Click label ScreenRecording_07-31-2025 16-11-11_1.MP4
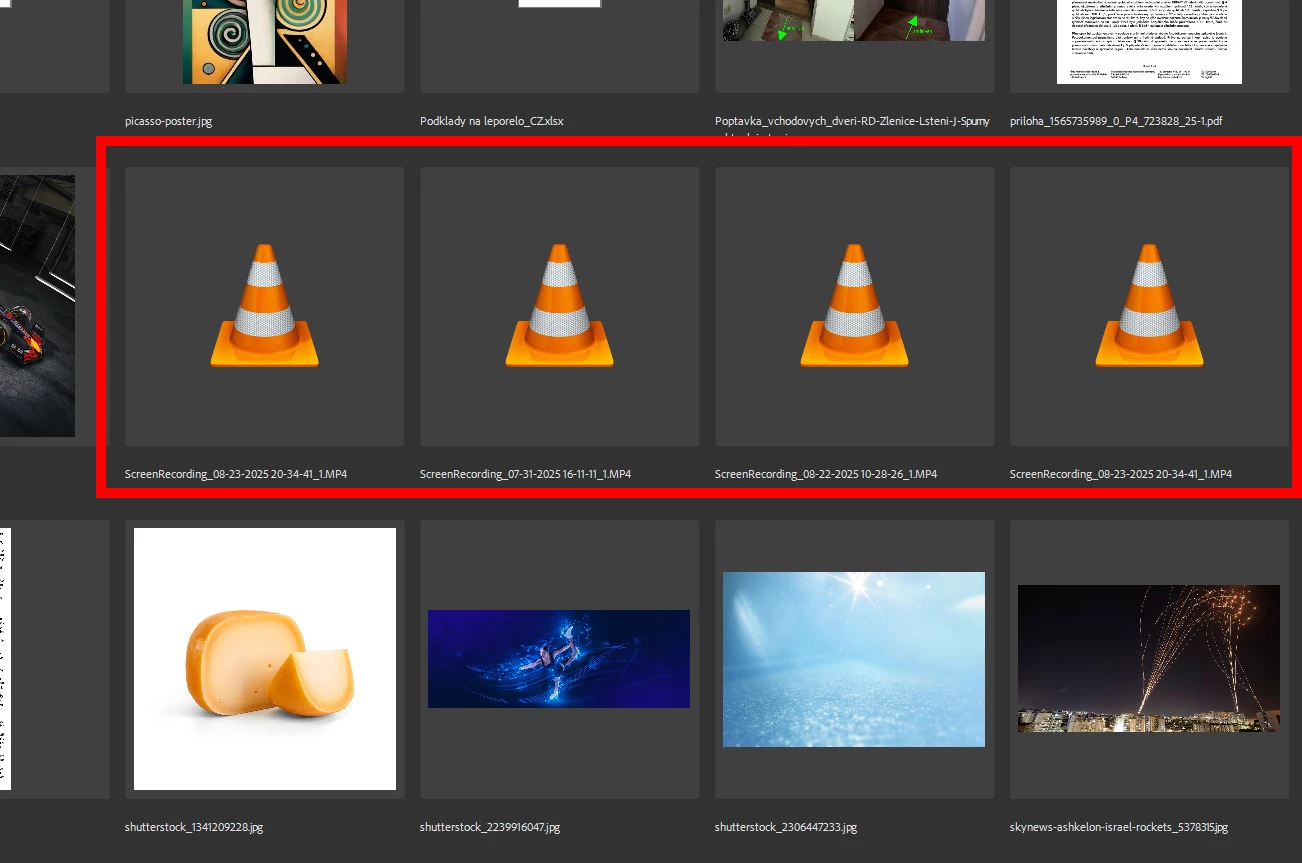Viewport: 1302px width, 863px height. coord(526,474)
